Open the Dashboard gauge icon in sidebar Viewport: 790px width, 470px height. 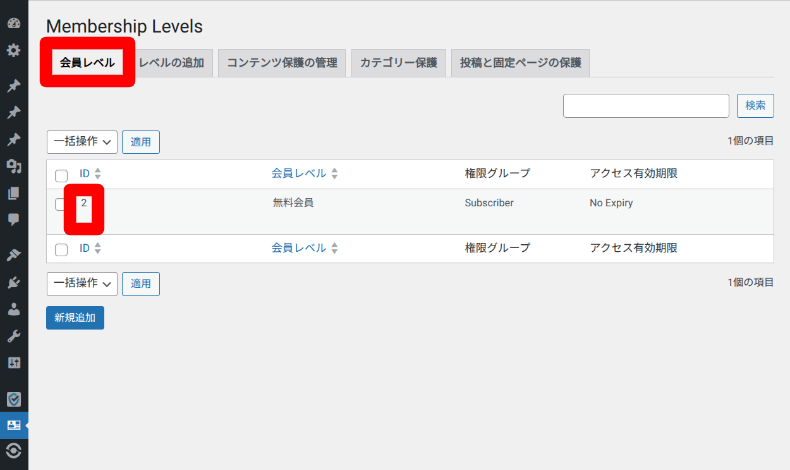point(14,23)
